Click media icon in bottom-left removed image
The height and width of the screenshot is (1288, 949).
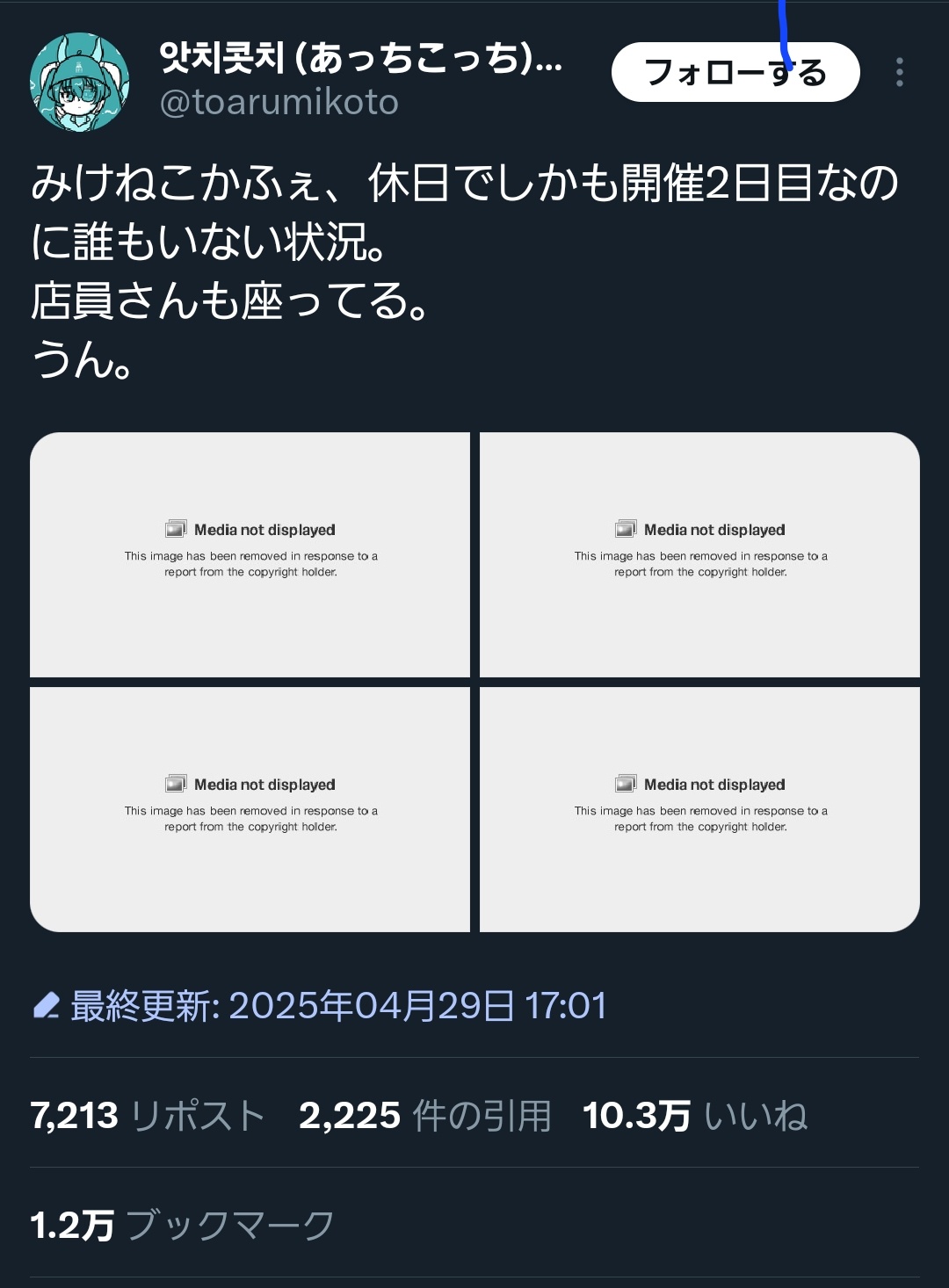[x=176, y=784]
